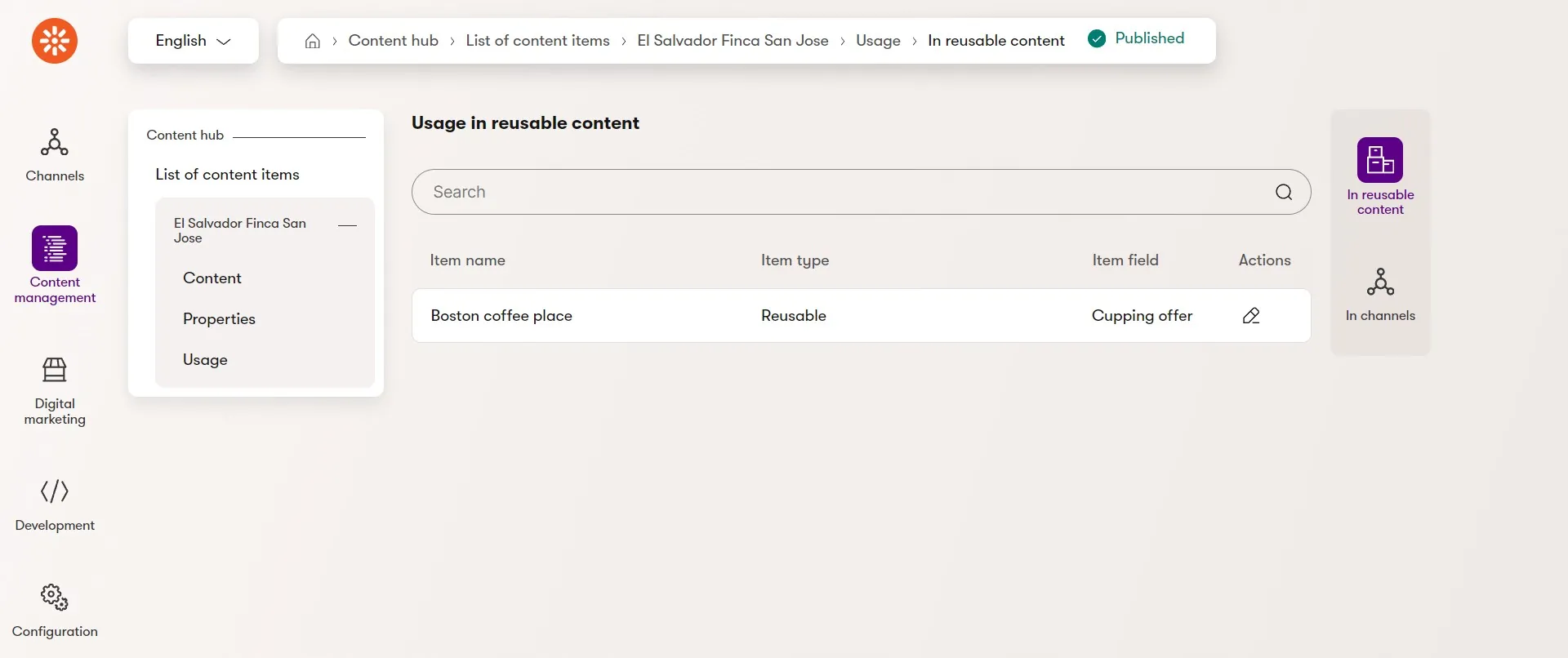
Task: Switch to In channels usage tab
Action: pyautogui.click(x=1380, y=294)
